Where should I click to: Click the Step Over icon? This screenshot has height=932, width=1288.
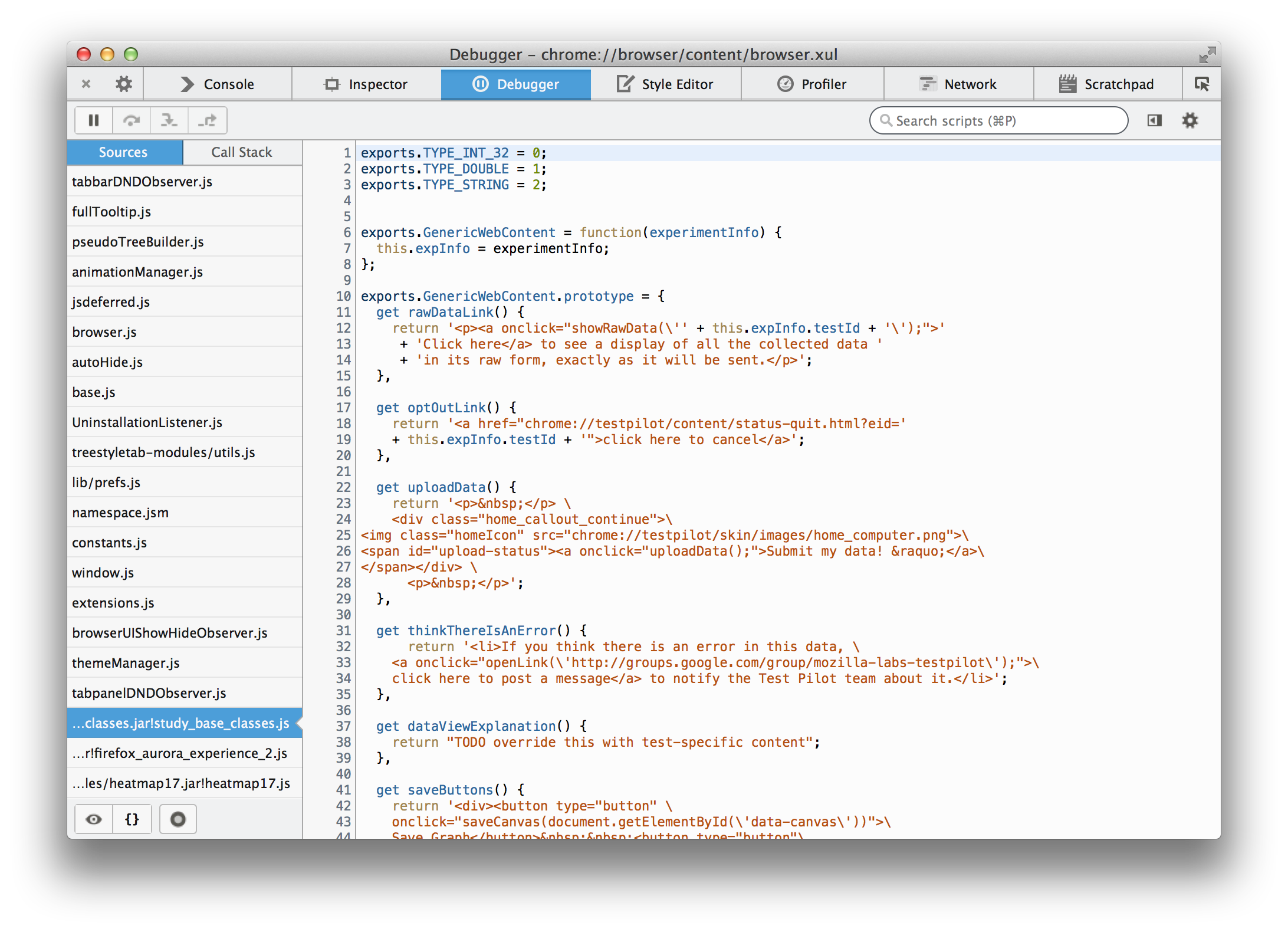click(131, 120)
